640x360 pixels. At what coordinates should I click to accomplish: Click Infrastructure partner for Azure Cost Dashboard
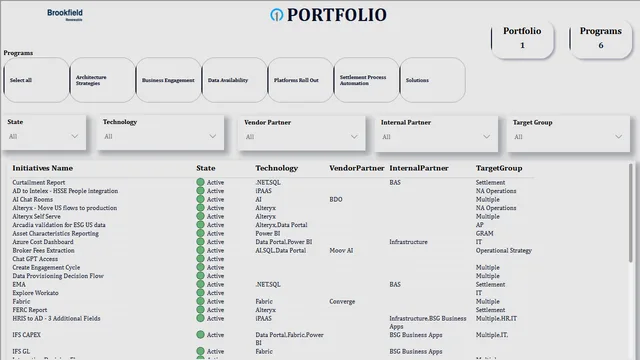(409, 242)
